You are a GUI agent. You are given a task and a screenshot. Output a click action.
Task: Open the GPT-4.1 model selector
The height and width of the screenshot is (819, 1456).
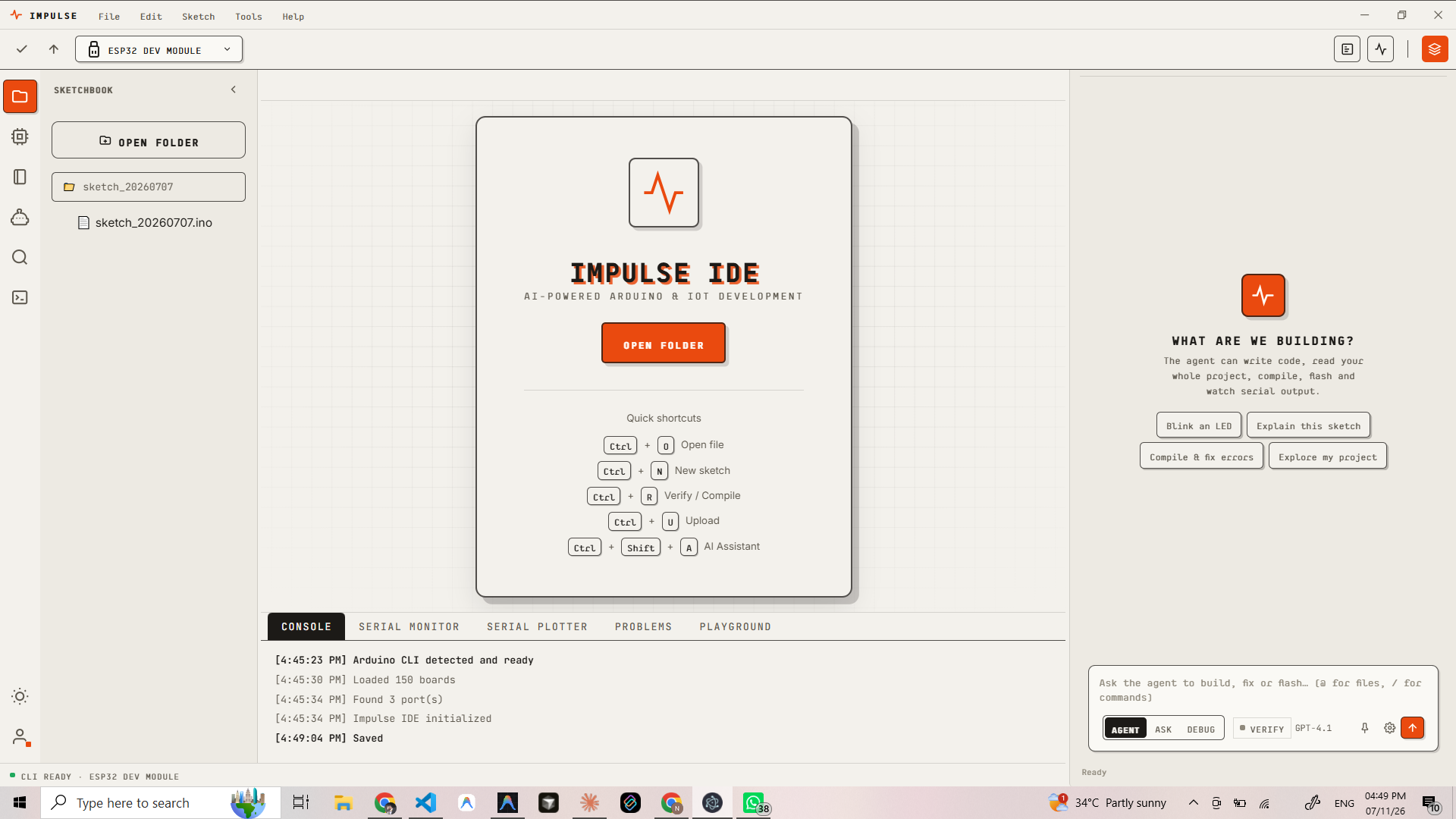point(1313,728)
